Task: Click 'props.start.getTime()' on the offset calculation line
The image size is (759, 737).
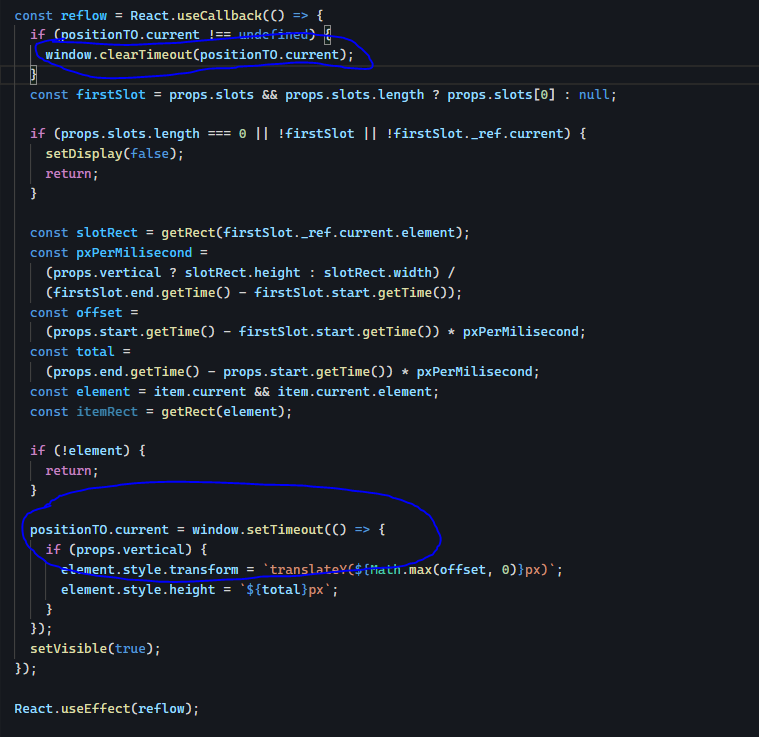Action: (x=134, y=332)
